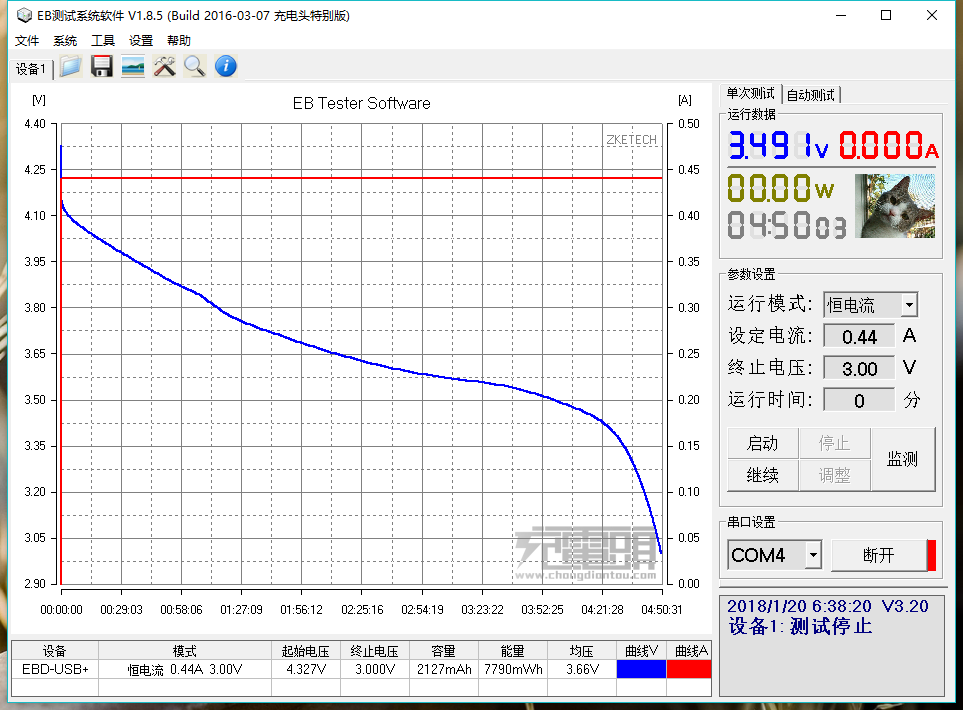
Task: Click the 断开 disconnect button
Action: coord(878,555)
